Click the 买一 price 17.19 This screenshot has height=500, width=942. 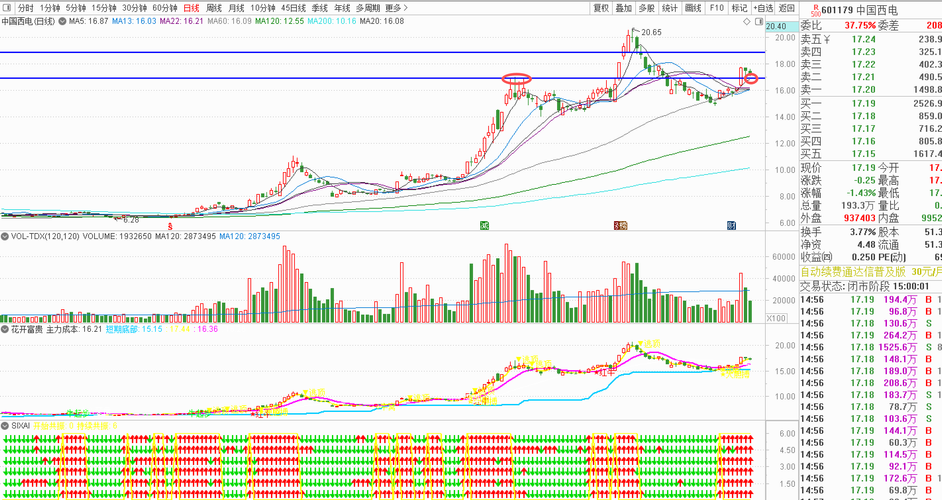[863, 104]
